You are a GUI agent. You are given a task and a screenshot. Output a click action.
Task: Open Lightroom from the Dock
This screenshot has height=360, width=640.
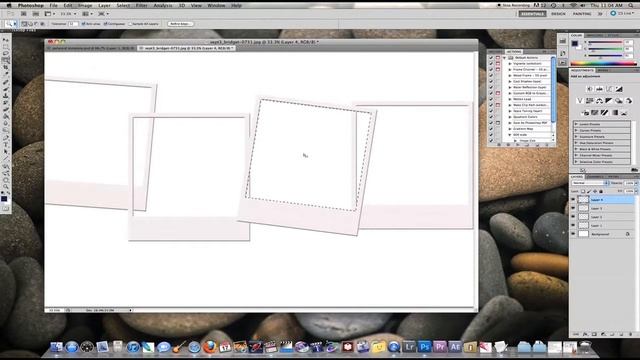click(409, 347)
